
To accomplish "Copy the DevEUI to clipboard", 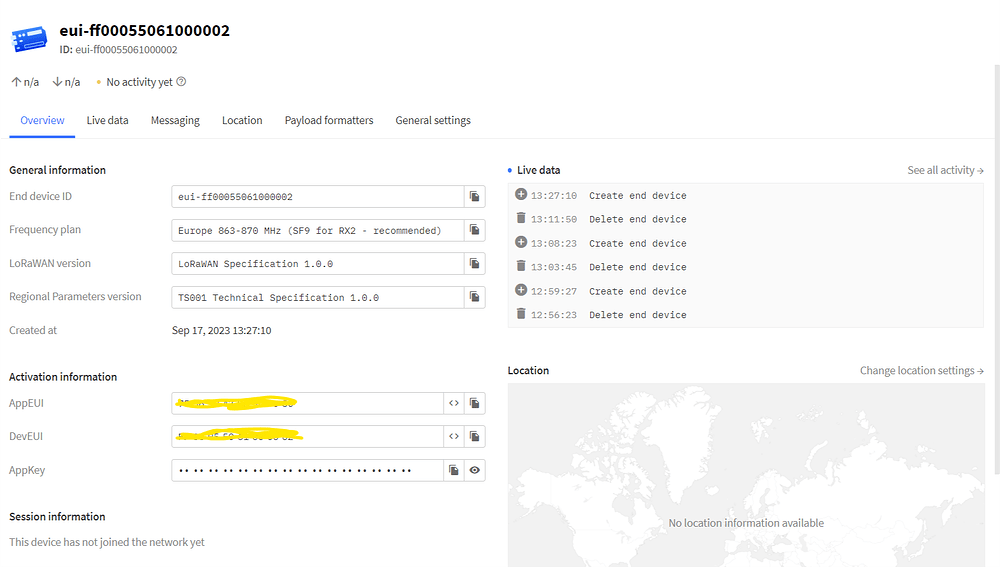I will (x=475, y=437).
